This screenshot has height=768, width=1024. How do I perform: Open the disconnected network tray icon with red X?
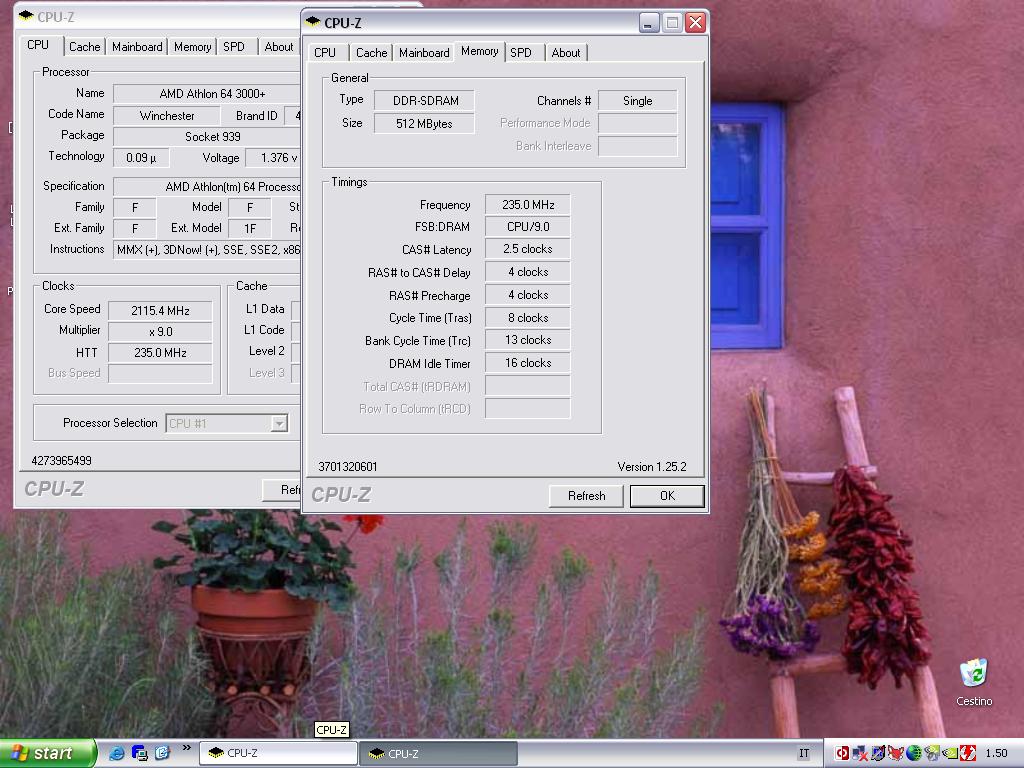point(859,753)
